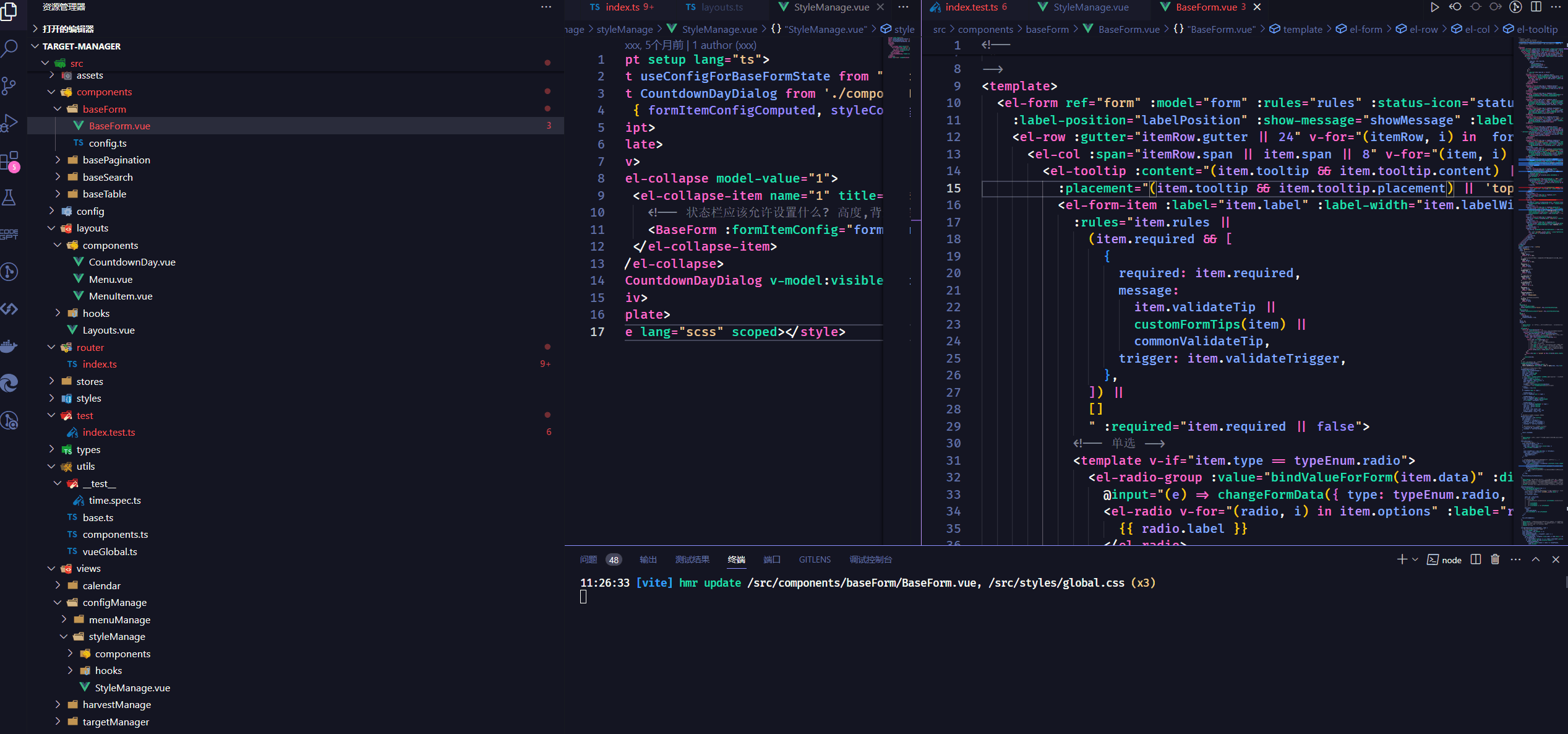The width and height of the screenshot is (1568, 734).
Task: Open the Testing beaker view
Action: 10,197
